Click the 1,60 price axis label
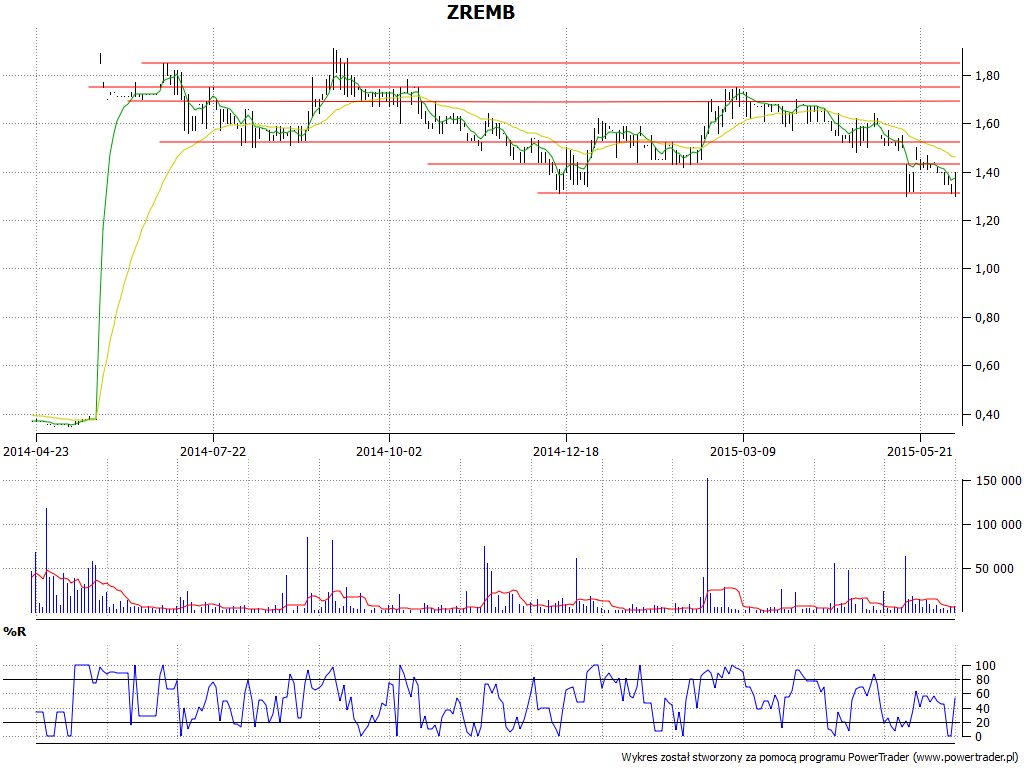 coord(987,124)
